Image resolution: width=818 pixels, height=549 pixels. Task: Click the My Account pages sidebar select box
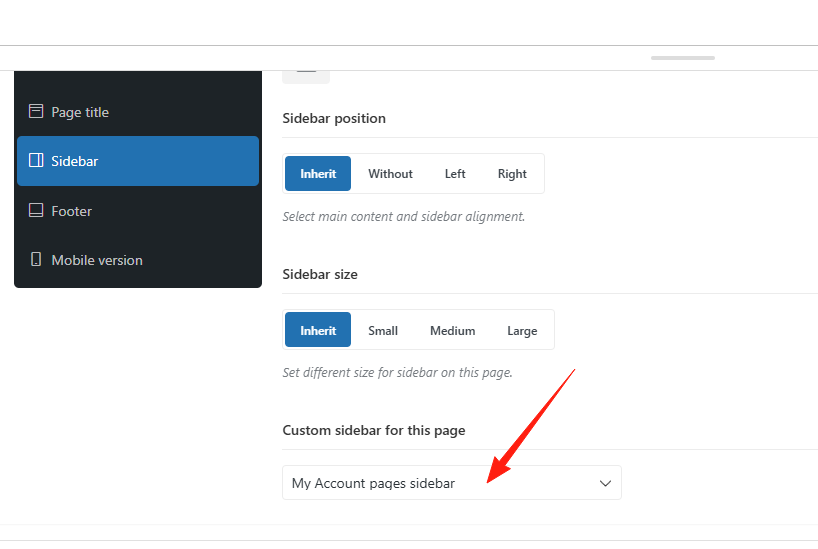click(440, 483)
